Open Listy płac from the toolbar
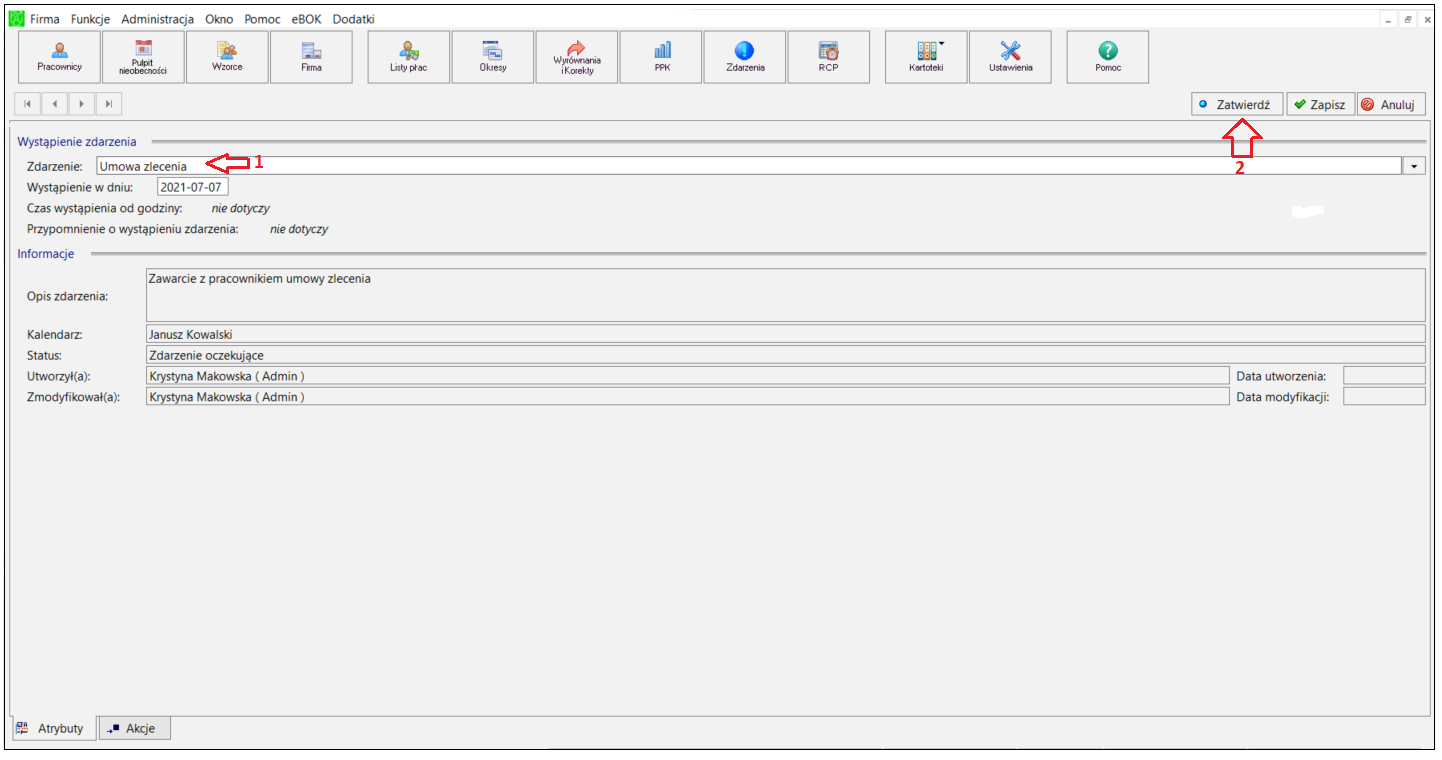Image resolution: width=1442 pixels, height=760 pixels. click(409, 57)
